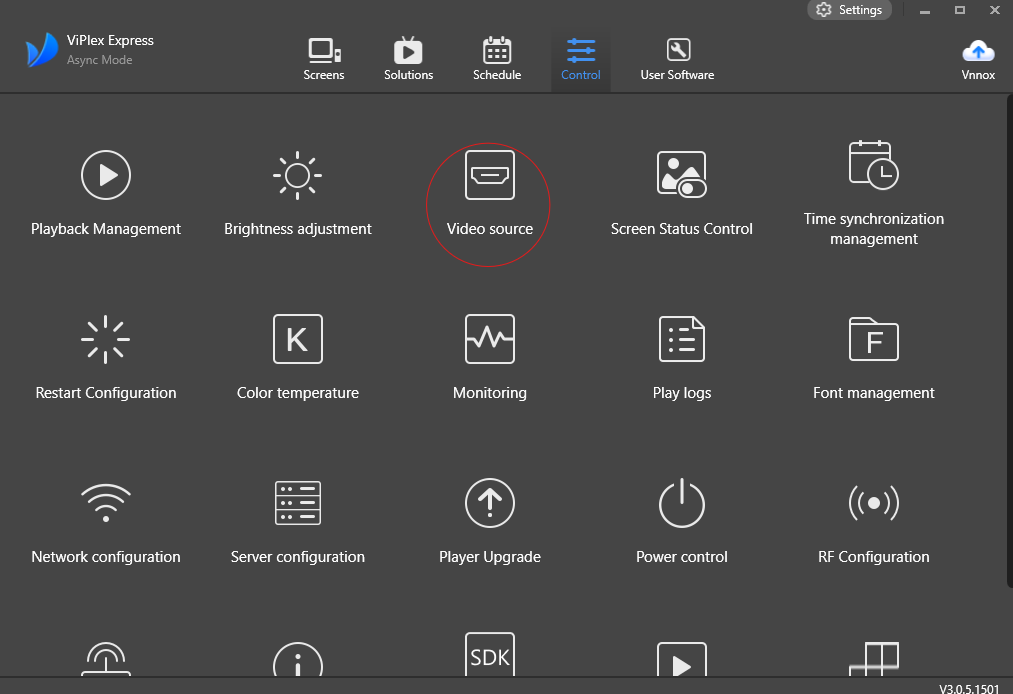
Task: Switch to the Screens tab
Action: click(324, 59)
